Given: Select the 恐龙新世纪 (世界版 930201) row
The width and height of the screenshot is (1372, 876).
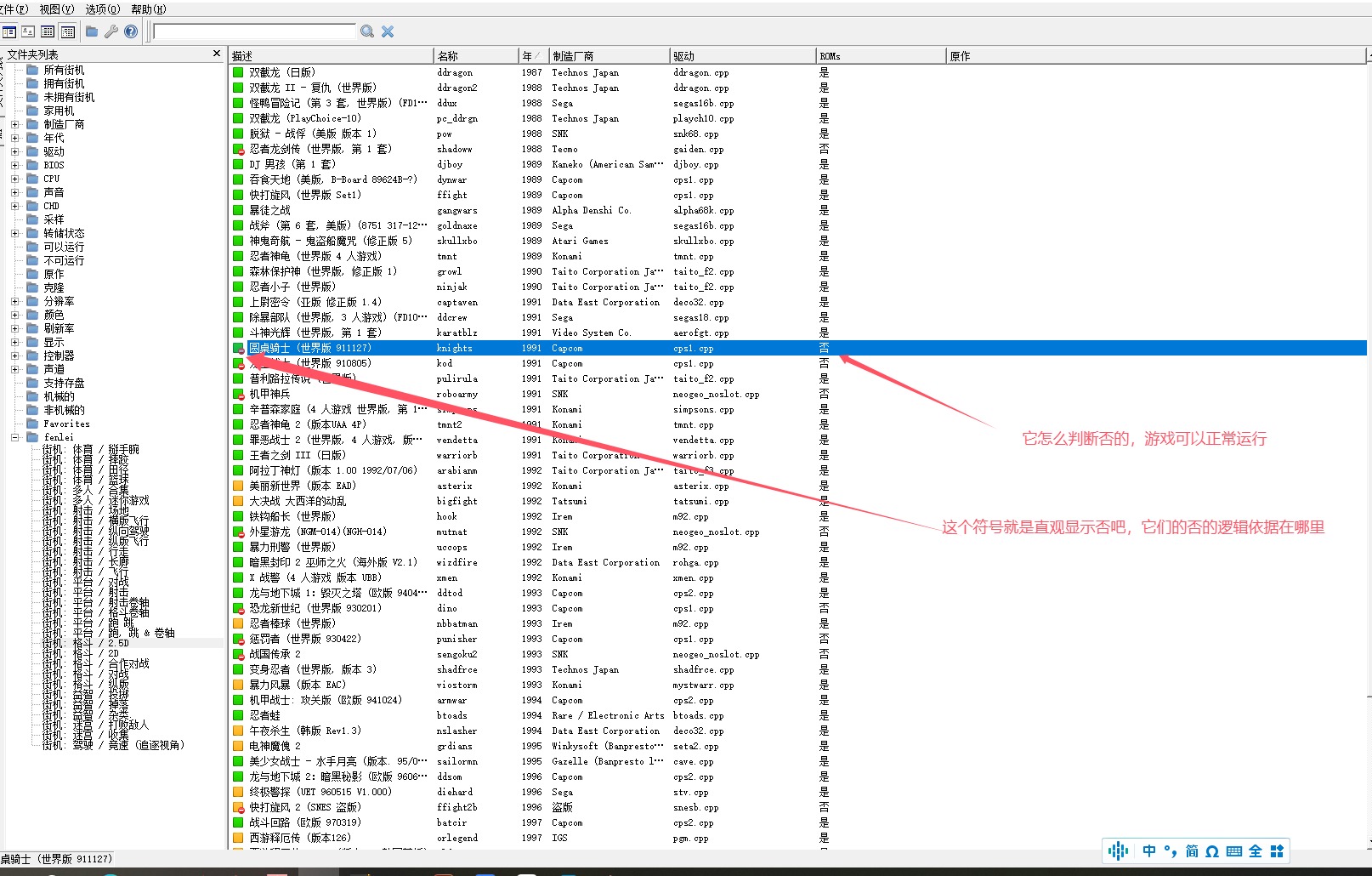Looking at the screenshot, I should [798, 608].
